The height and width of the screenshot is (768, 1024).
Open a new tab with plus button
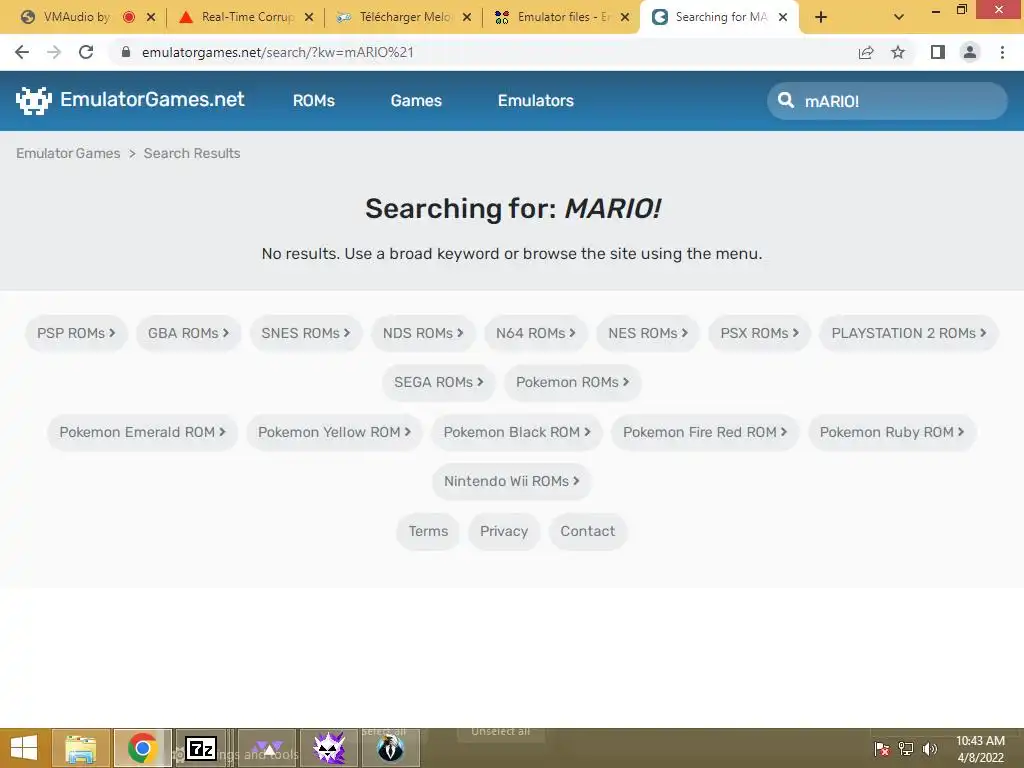point(821,17)
